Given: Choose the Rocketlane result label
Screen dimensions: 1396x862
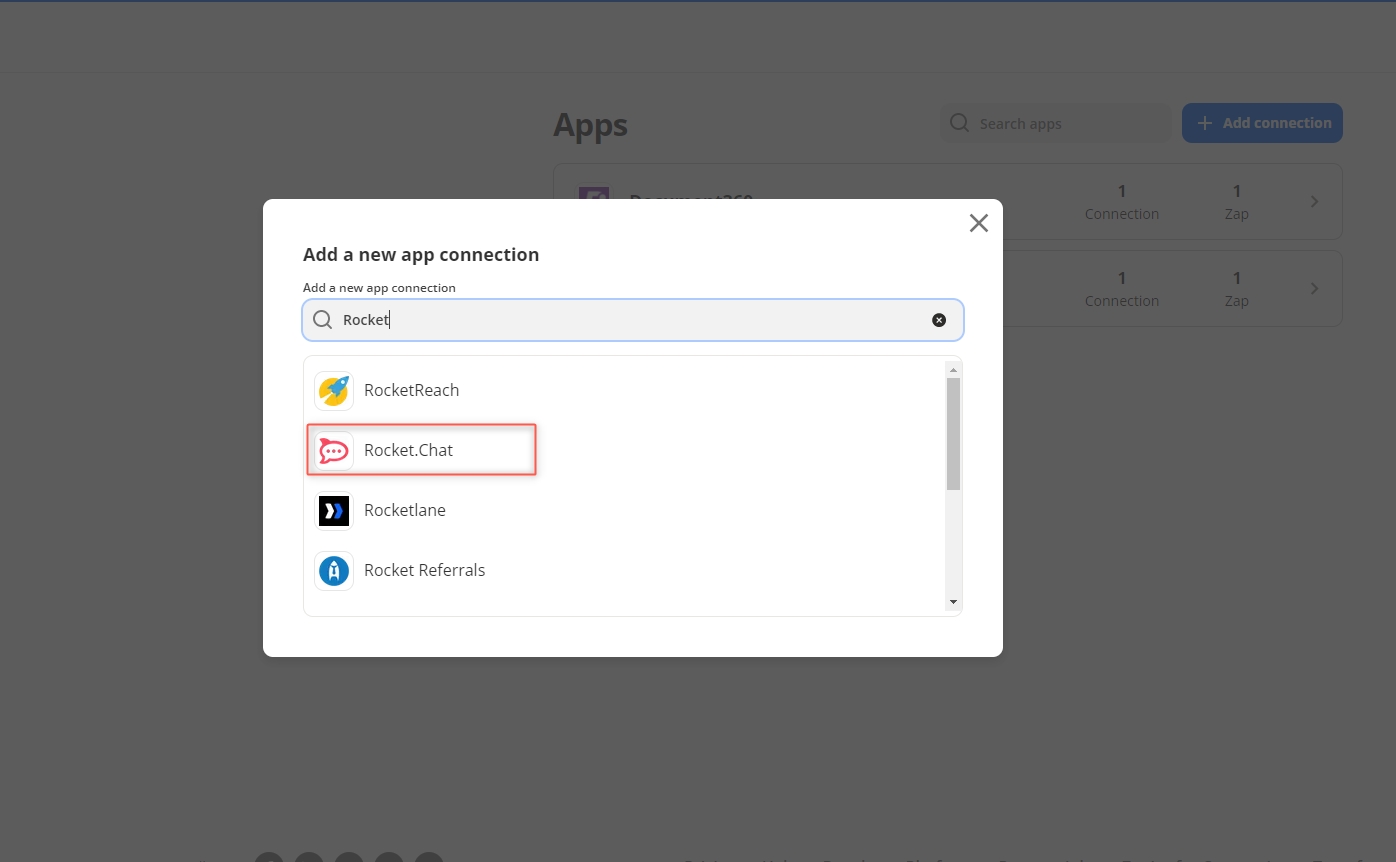Looking at the screenshot, I should point(404,511).
